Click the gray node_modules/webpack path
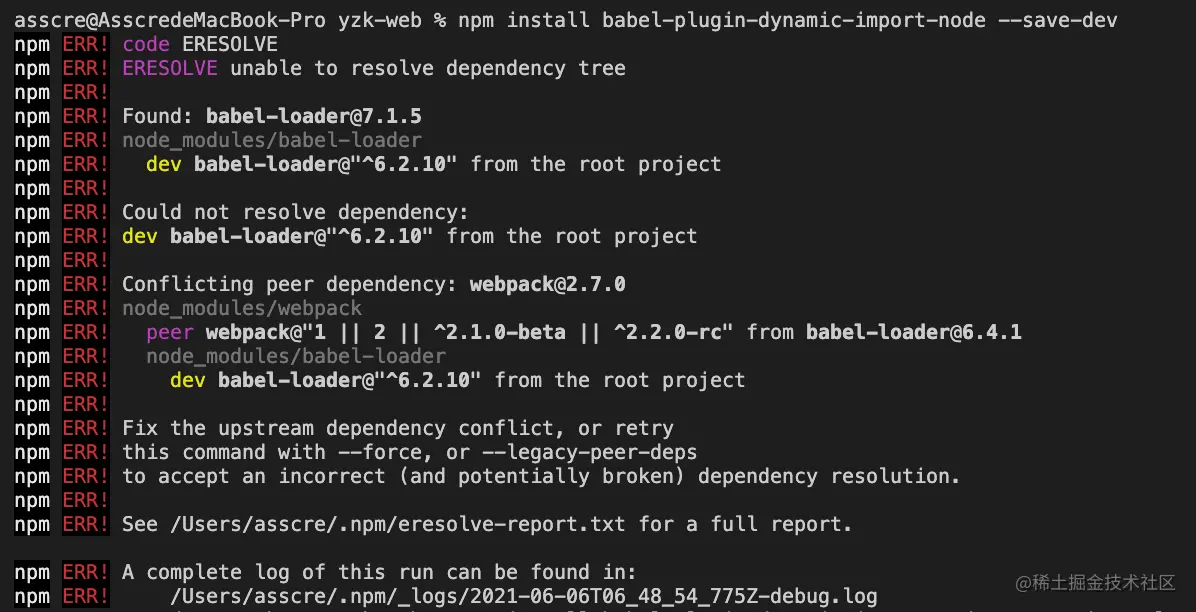This screenshot has height=612, width=1196. point(242,308)
